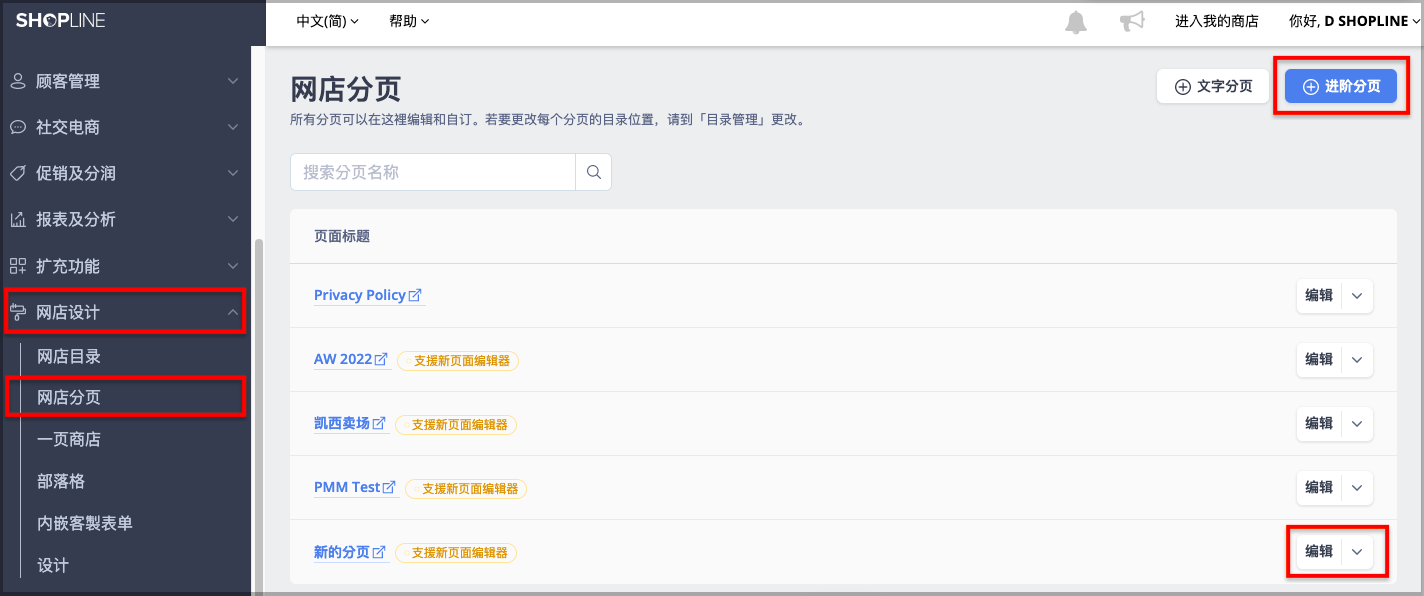The image size is (1424, 596).
Task: Open the 凯西卖场 page link
Action: (342, 423)
